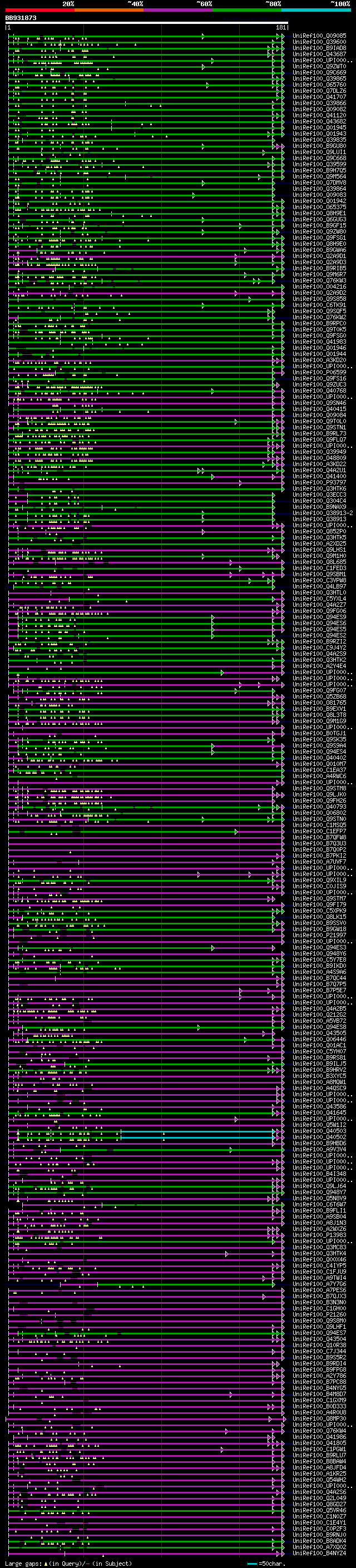356x1568 pixels.
Task: Select the UniRef100_O65760 label
Action: (x=319, y=85)
